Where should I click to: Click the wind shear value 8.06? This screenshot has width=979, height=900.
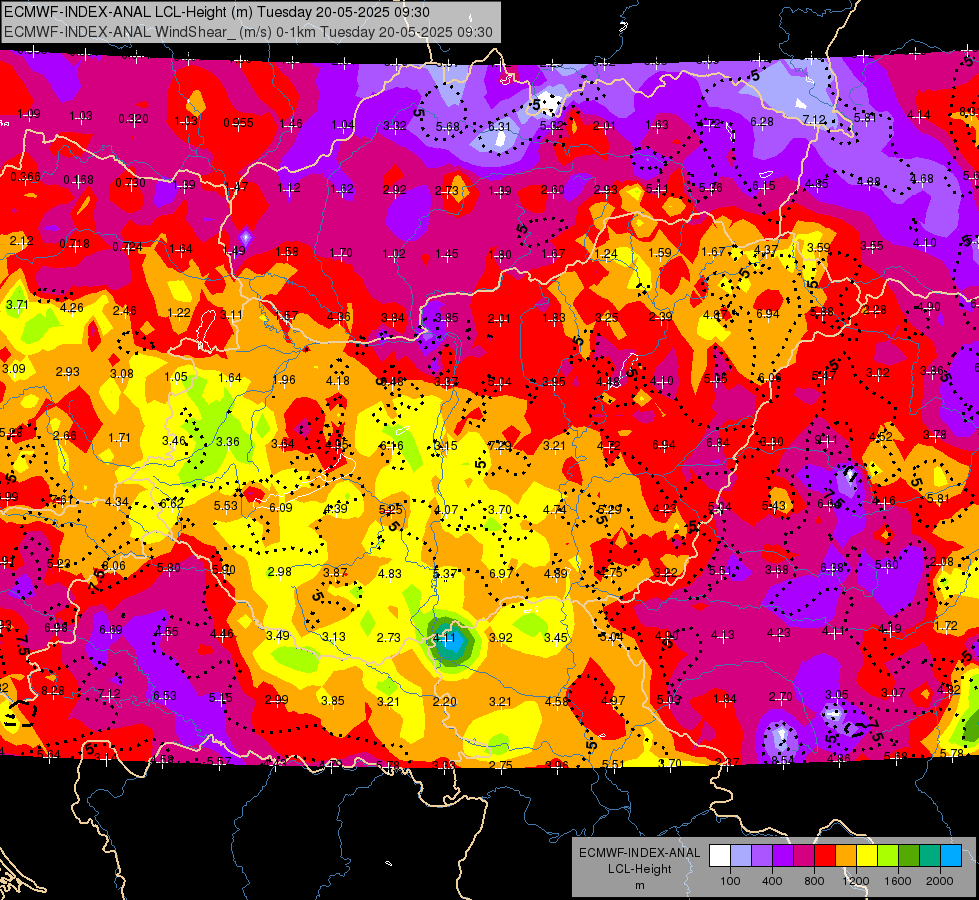114,566
